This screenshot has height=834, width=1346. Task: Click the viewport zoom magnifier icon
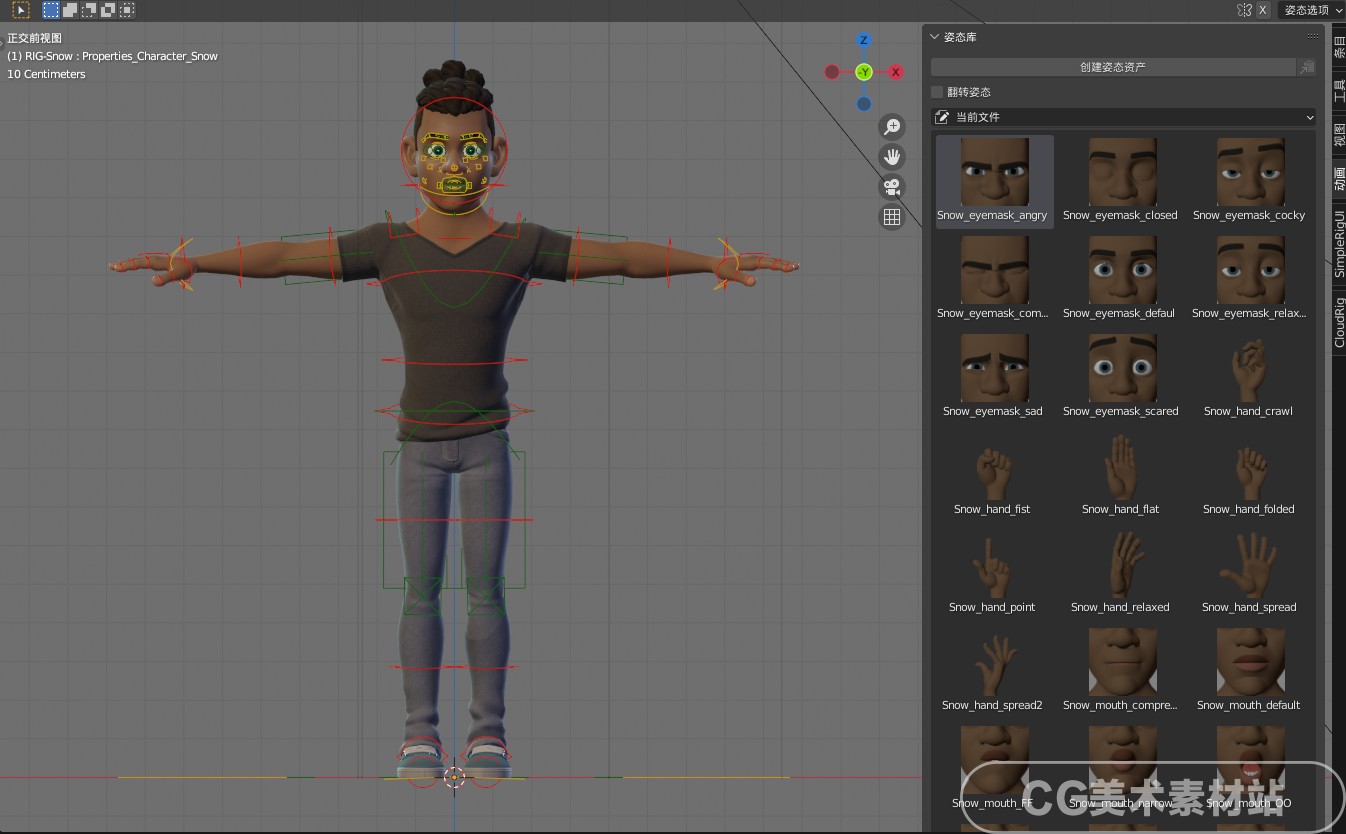coord(891,126)
